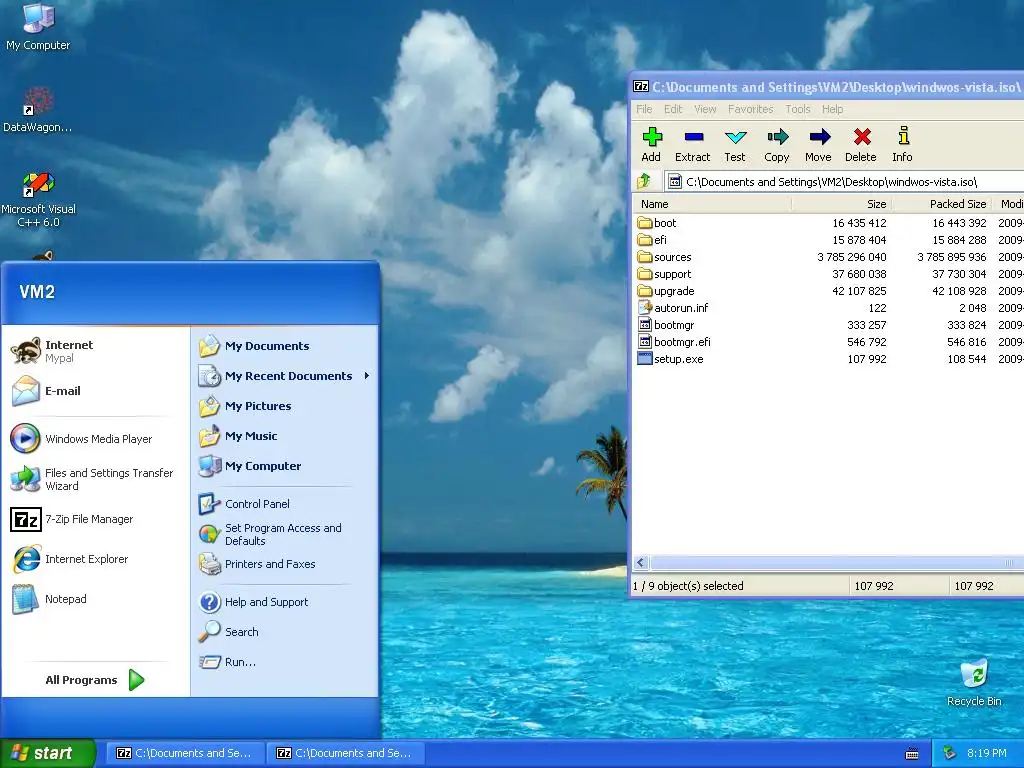Open Help and Support

(x=284, y=602)
